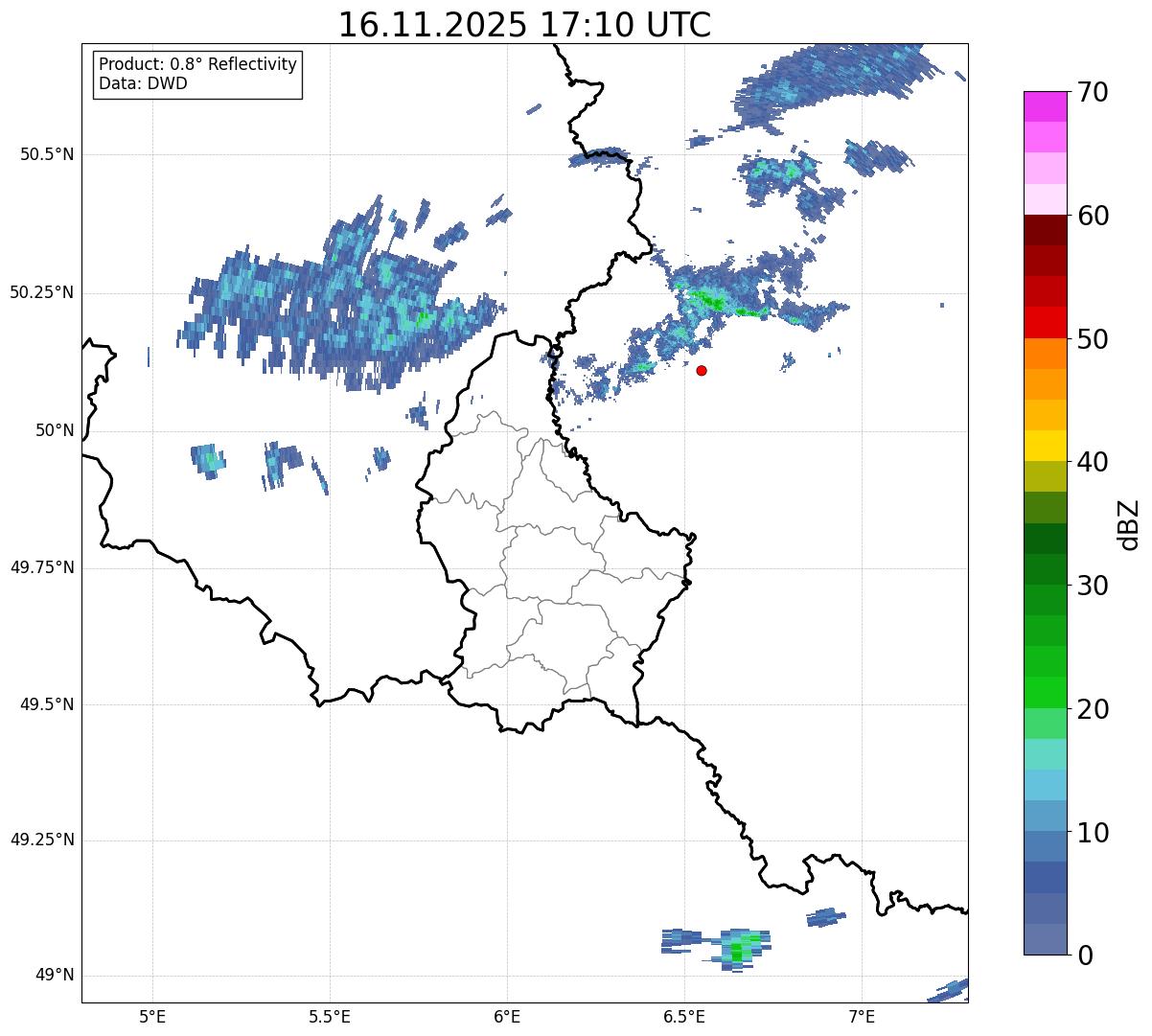
Task: Click the title 16.11.2025 17:10 UTC
Action: click(524, 25)
